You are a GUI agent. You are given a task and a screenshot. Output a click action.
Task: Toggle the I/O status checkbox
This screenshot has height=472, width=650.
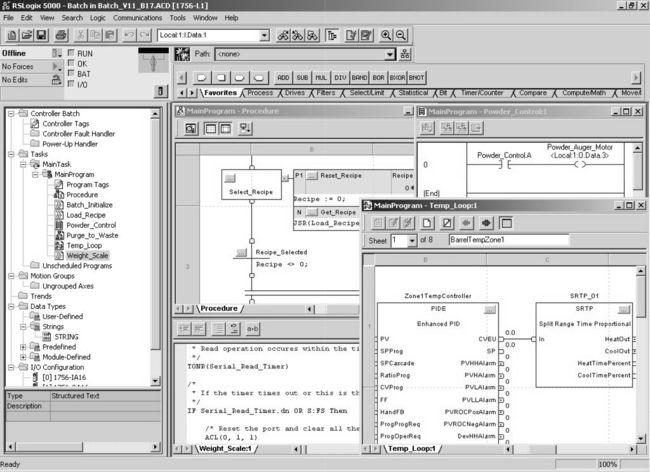point(71,84)
